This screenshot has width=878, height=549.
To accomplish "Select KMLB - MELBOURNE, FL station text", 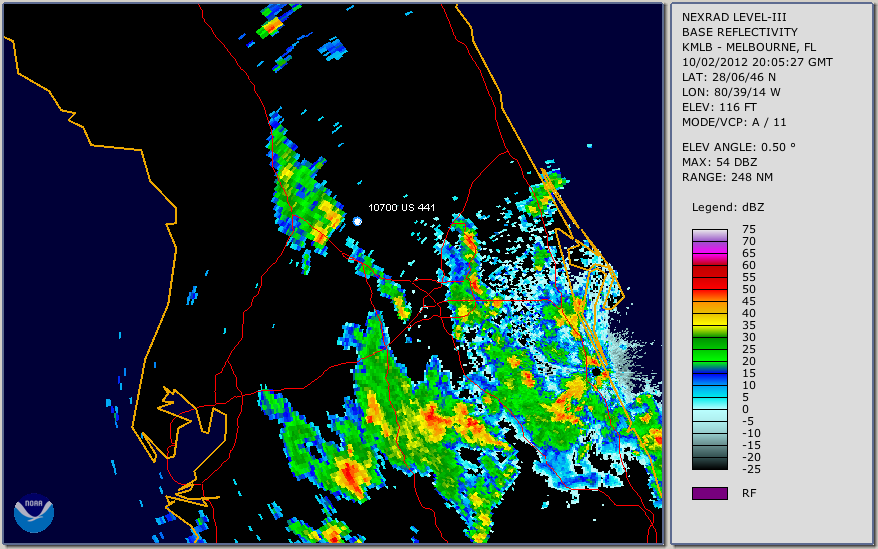I will pyautogui.click(x=749, y=47).
